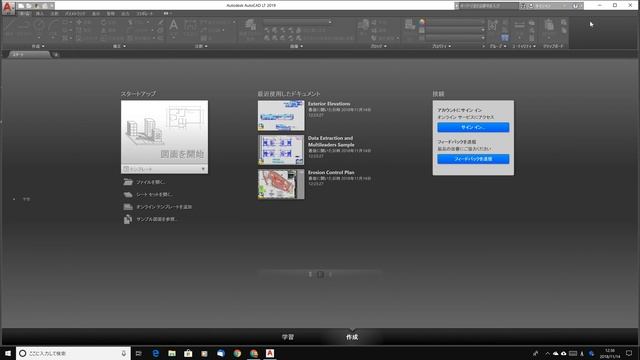Open the Exterior Elevations recent document thumbnail
Image resolution: width=640 pixels, height=360 pixels.
pyautogui.click(x=281, y=116)
